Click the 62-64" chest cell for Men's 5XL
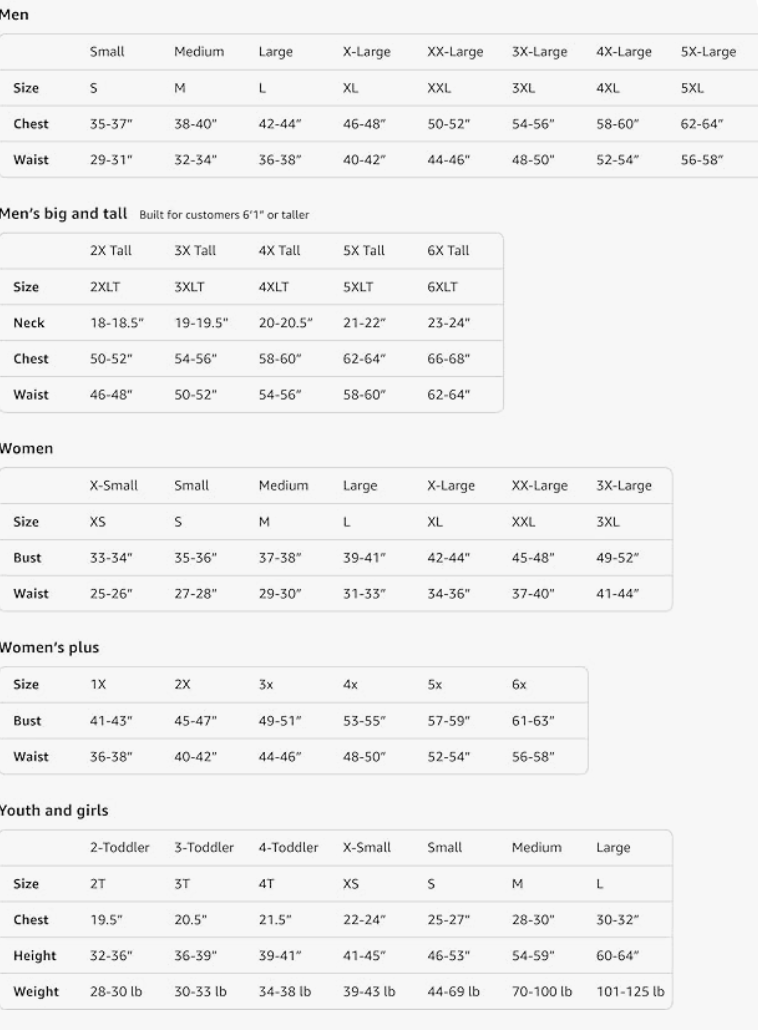The height and width of the screenshot is (1030, 758). [702, 124]
